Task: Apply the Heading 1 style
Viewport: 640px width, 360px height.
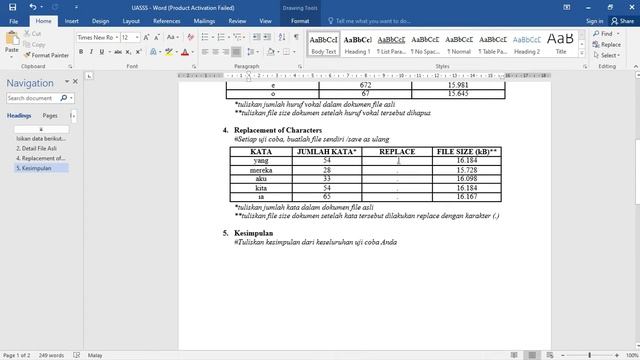Action: (x=358, y=44)
